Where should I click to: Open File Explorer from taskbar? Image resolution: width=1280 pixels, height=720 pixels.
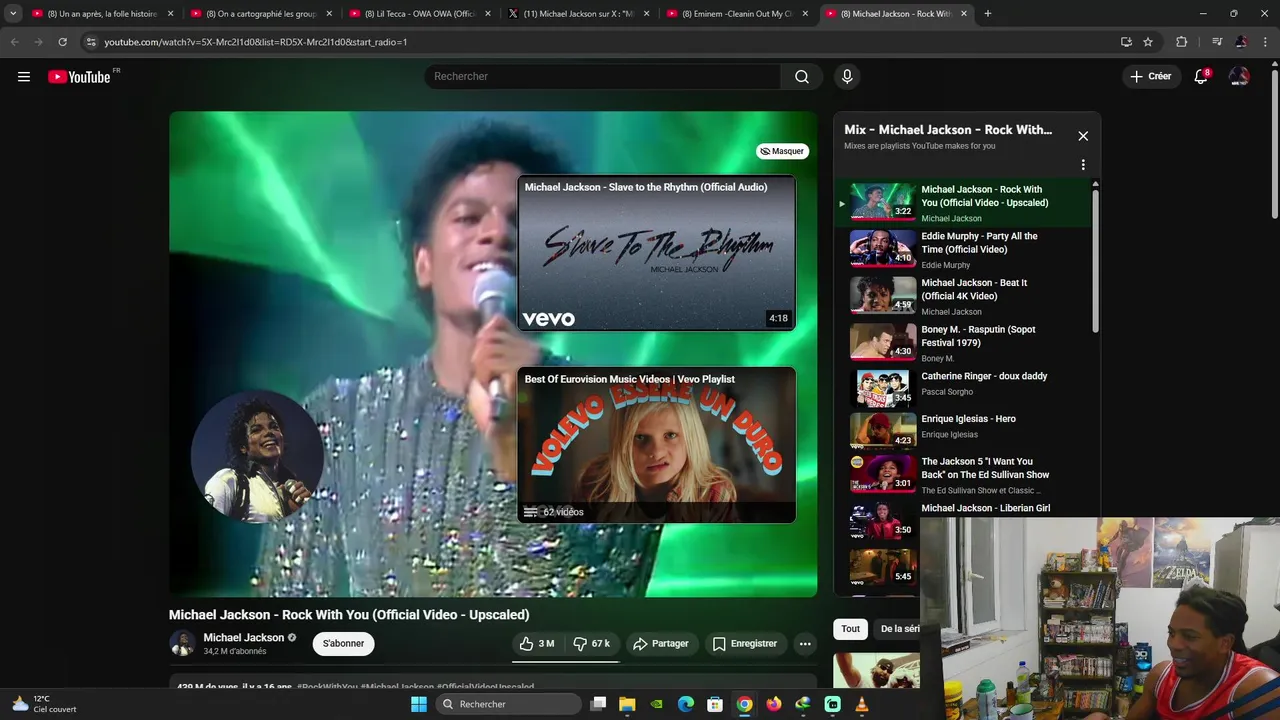pos(627,704)
